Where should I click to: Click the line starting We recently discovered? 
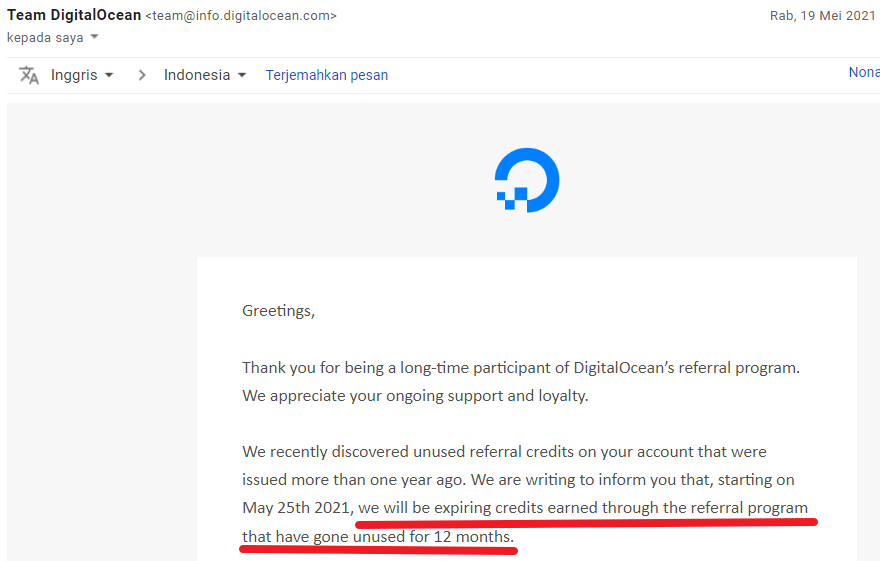coord(504,451)
